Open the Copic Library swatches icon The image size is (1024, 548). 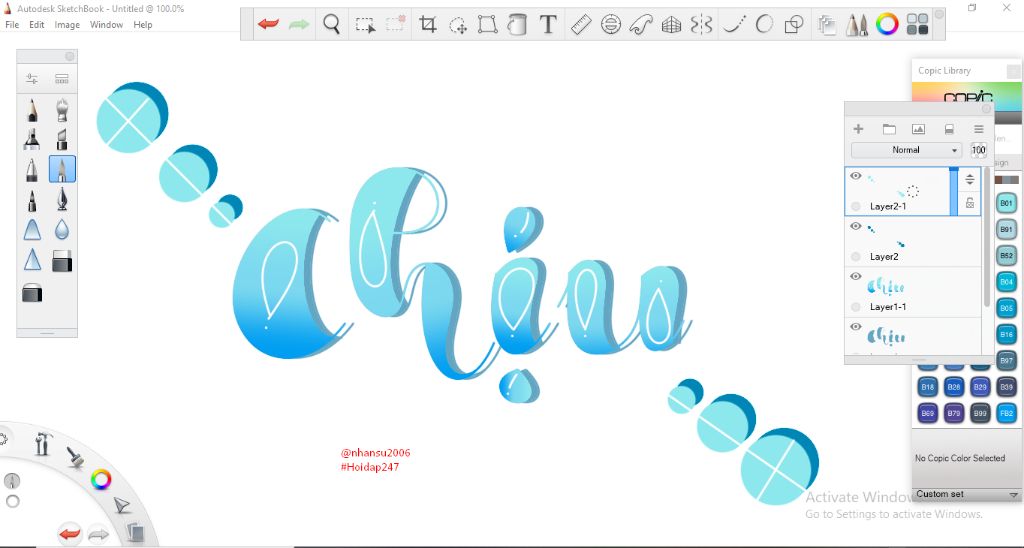tap(918, 25)
